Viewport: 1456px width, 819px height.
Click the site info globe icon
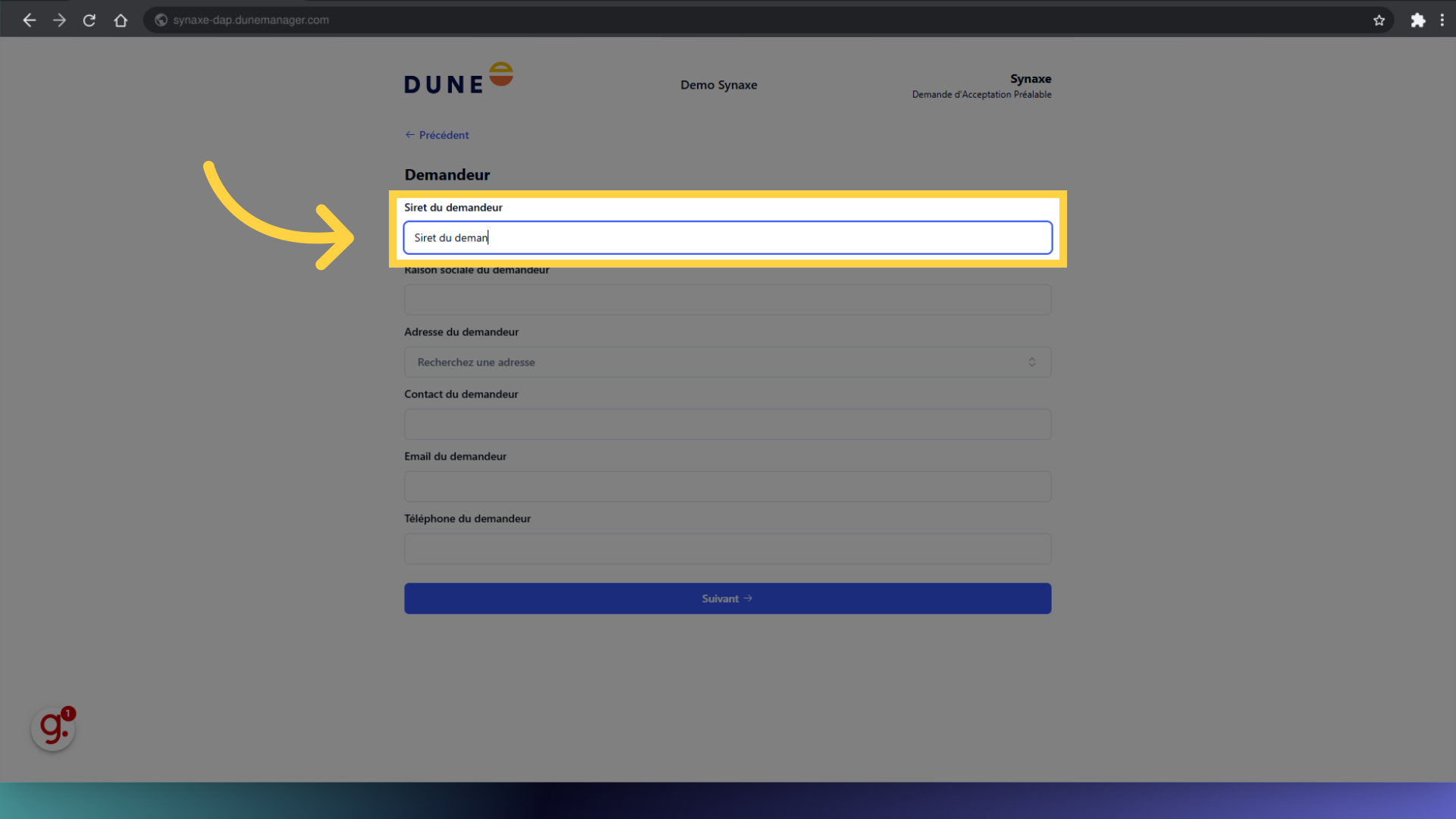click(x=161, y=20)
